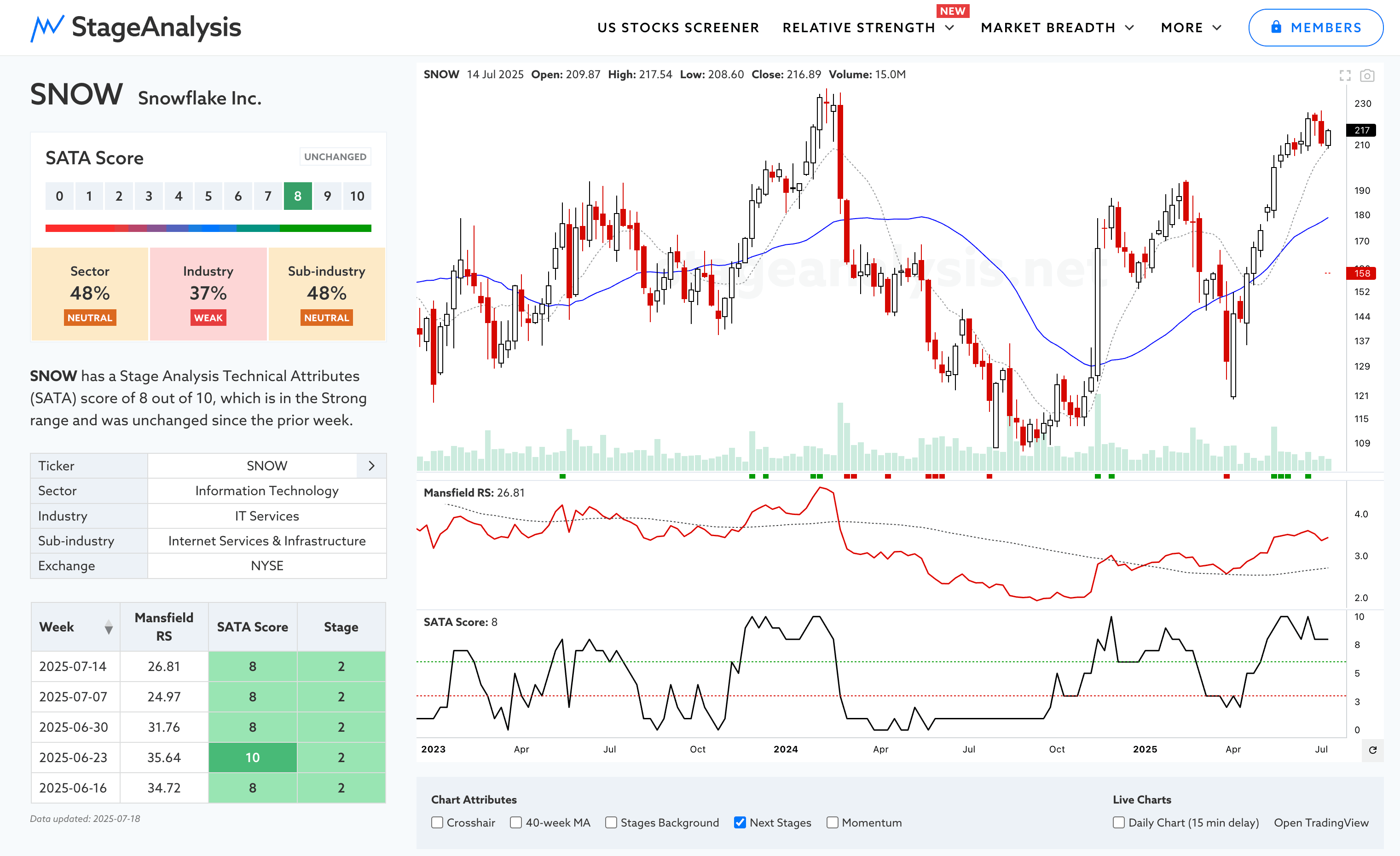Click the Sub-industry 48% Neutral card
The height and width of the screenshot is (856, 1400).
(327, 294)
